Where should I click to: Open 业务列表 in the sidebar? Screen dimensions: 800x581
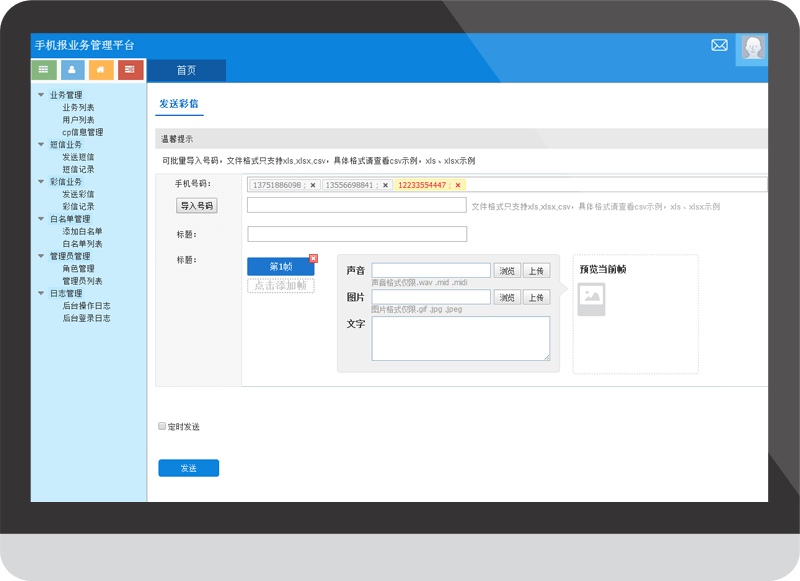pyautogui.click(x=78, y=107)
